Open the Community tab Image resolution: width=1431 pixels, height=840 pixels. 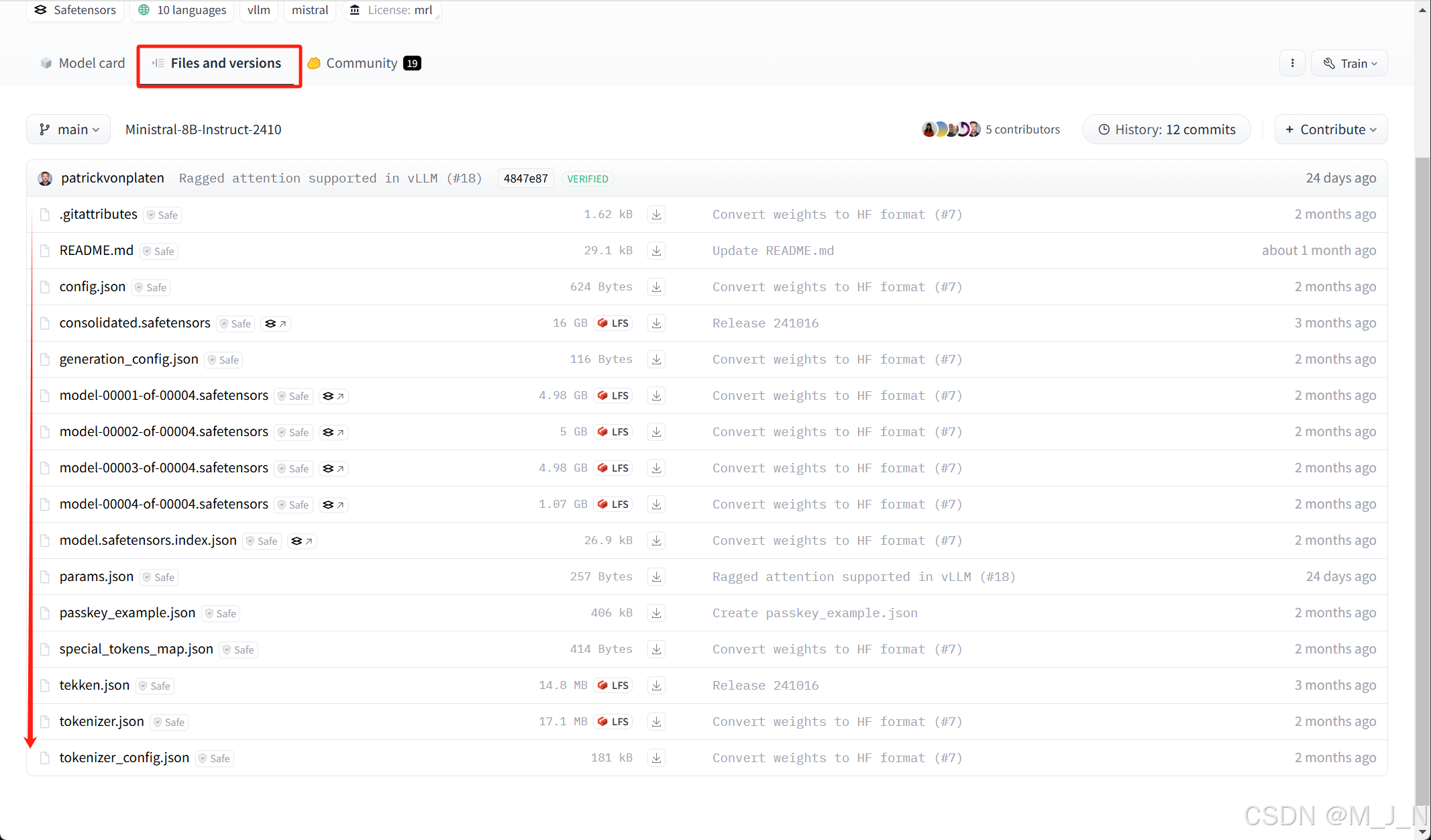(363, 63)
